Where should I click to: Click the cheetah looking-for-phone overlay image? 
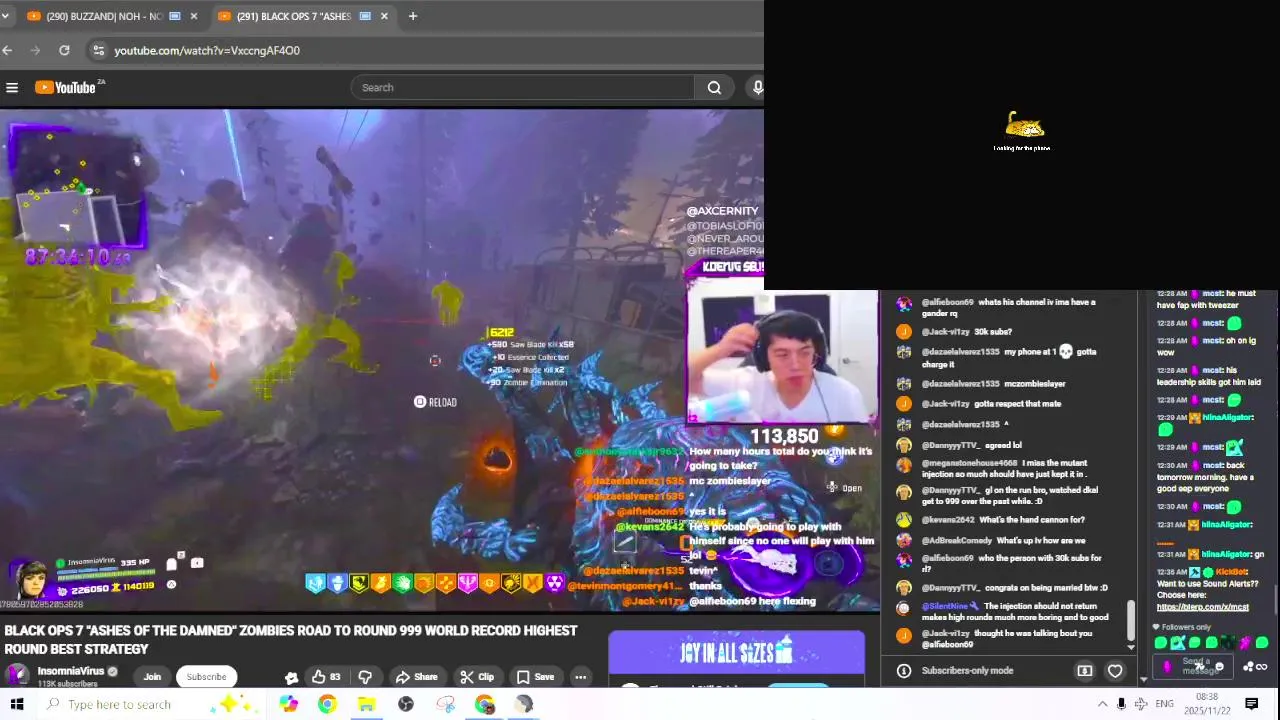click(1023, 125)
